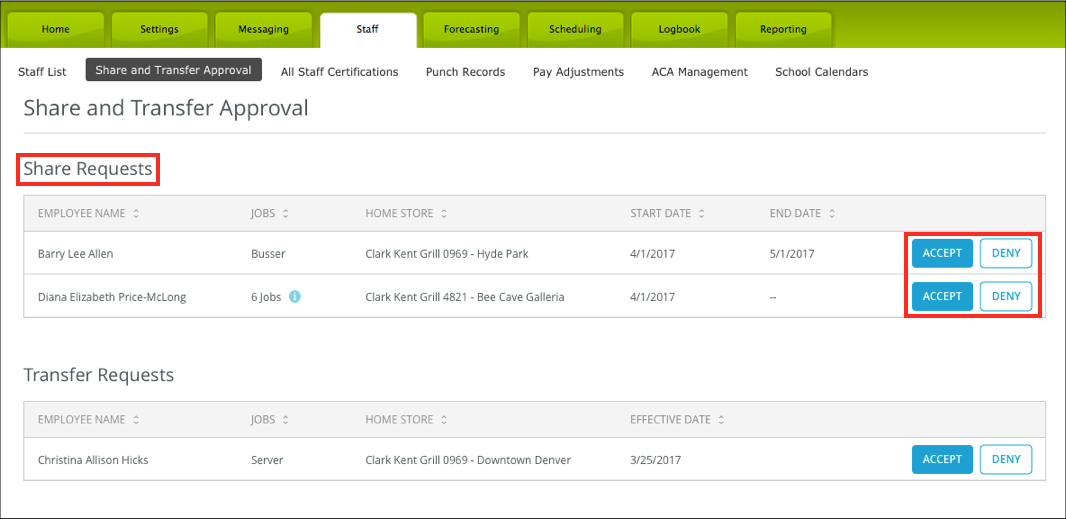This screenshot has height=519, width=1066.
Task: Open the 6 Jobs info icon
Action: coord(294,297)
